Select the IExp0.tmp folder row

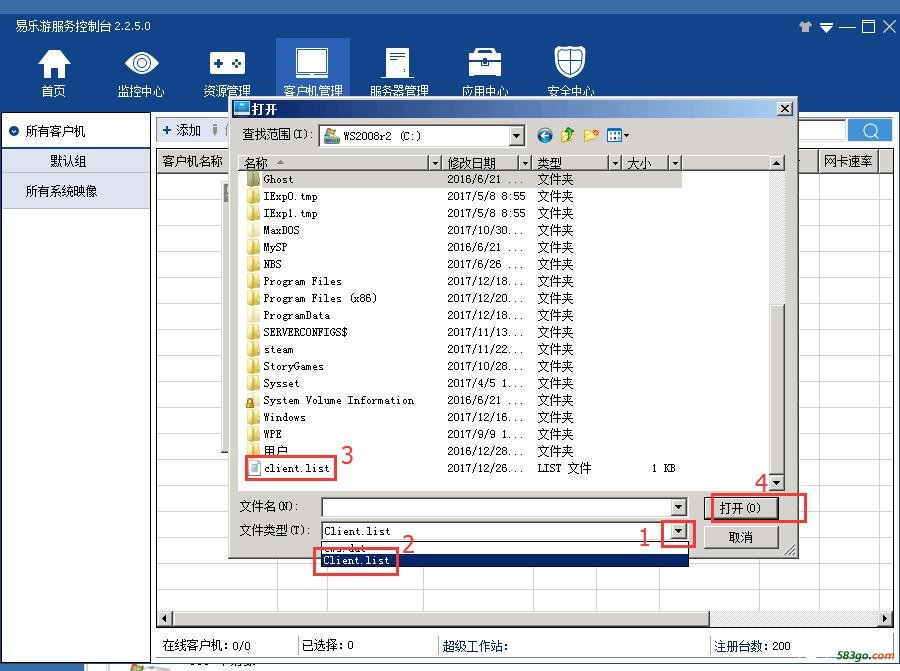460,196
